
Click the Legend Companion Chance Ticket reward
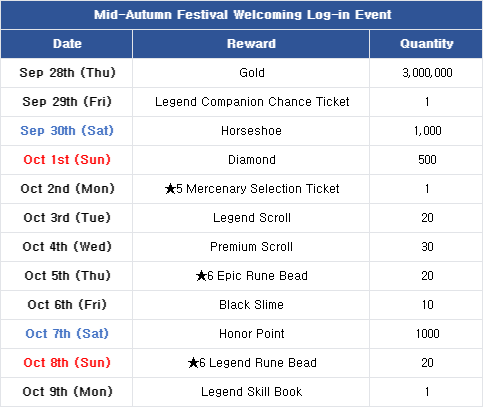point(252,102)
